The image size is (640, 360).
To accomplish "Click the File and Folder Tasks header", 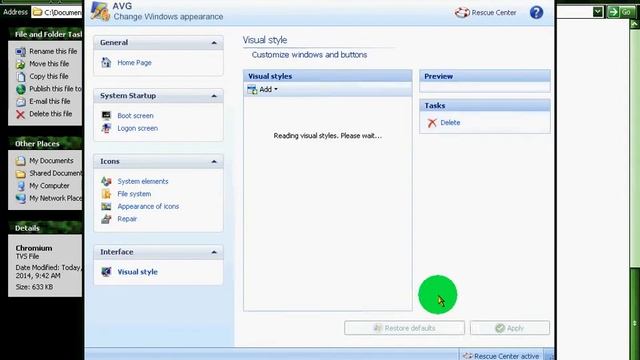I will point(45,34).
